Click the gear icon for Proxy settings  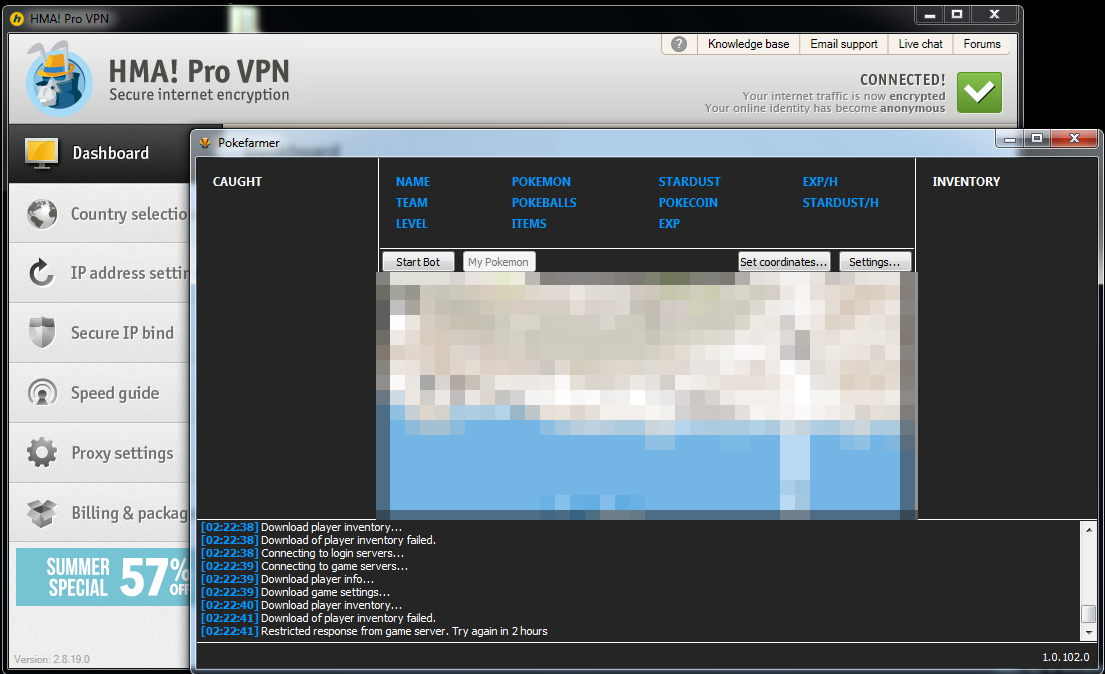coord(42,453)
